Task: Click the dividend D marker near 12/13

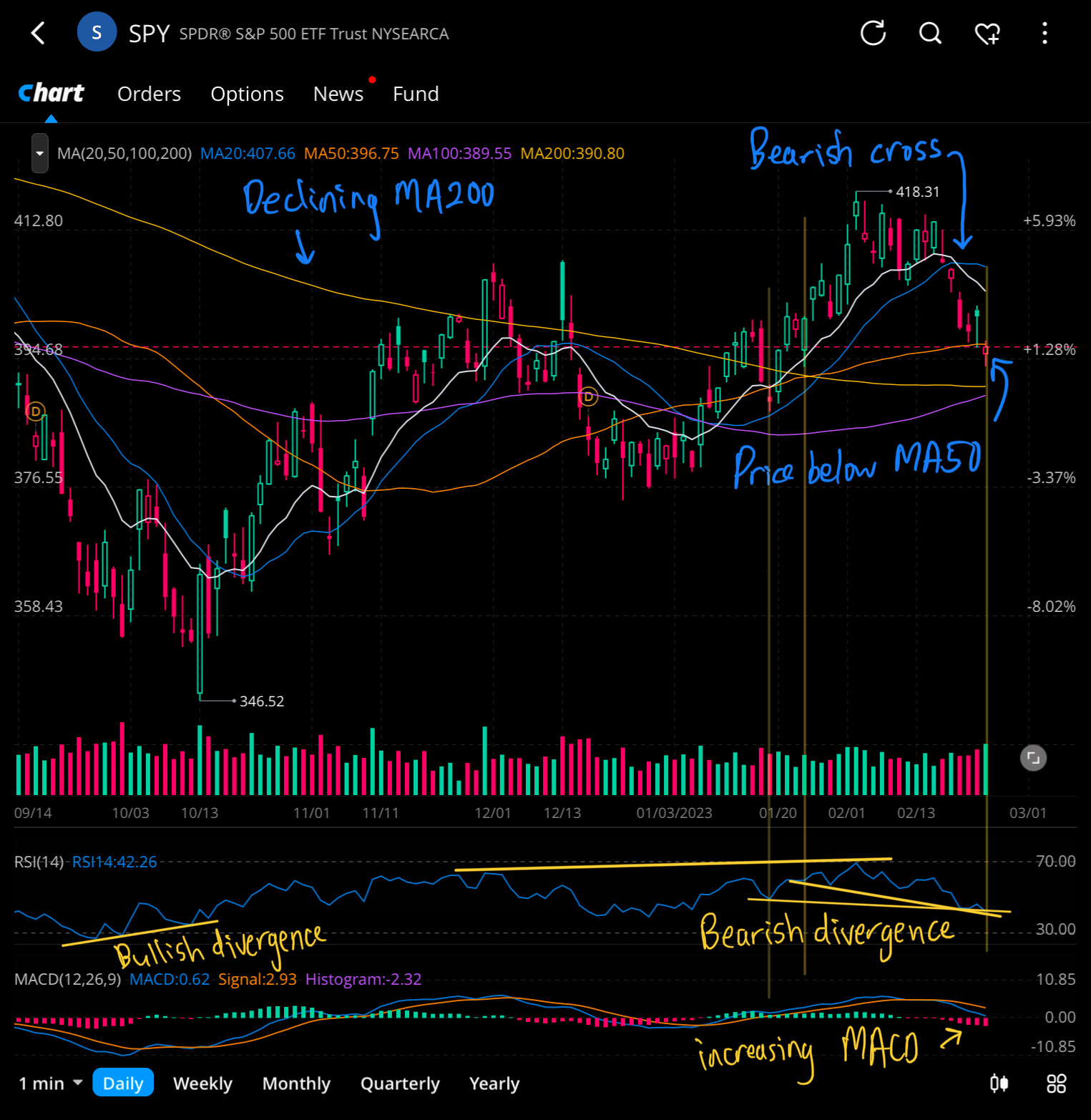Action: pos(588,396)
